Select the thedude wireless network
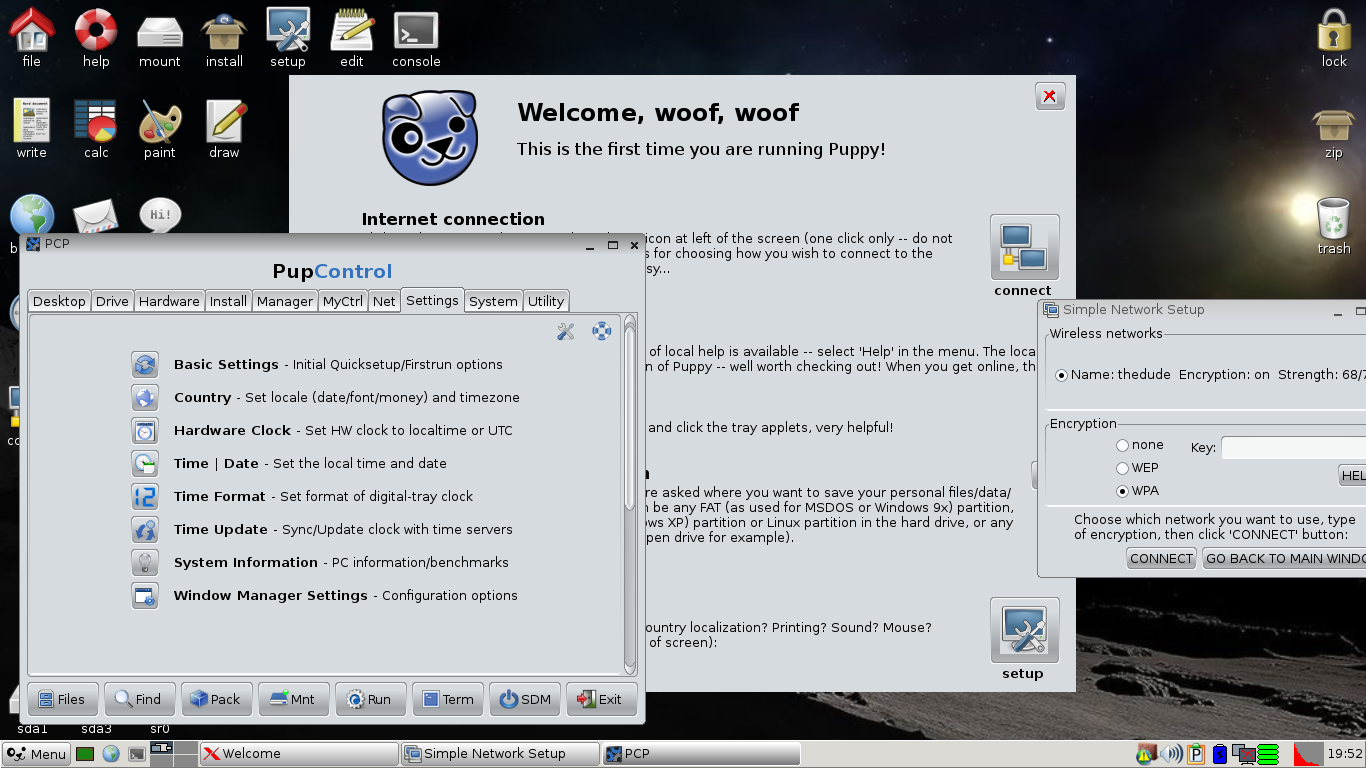This screenshot has height=768, width=1366. [x=1061, y=375]
